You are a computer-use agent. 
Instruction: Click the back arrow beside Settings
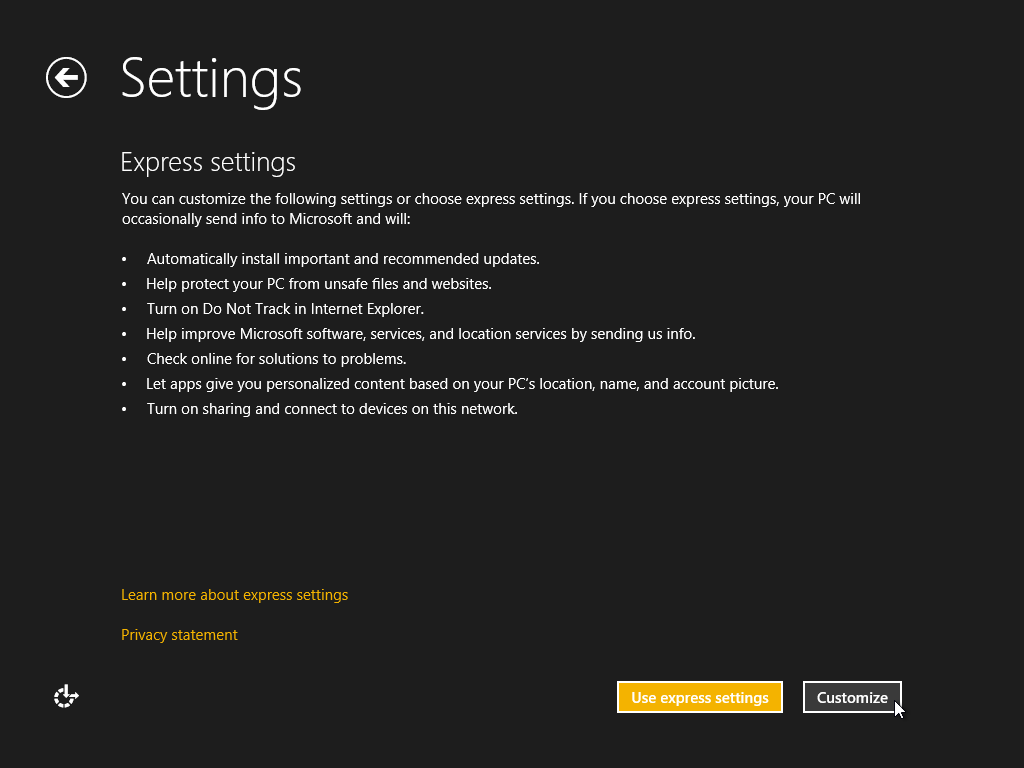coord(66,78)
